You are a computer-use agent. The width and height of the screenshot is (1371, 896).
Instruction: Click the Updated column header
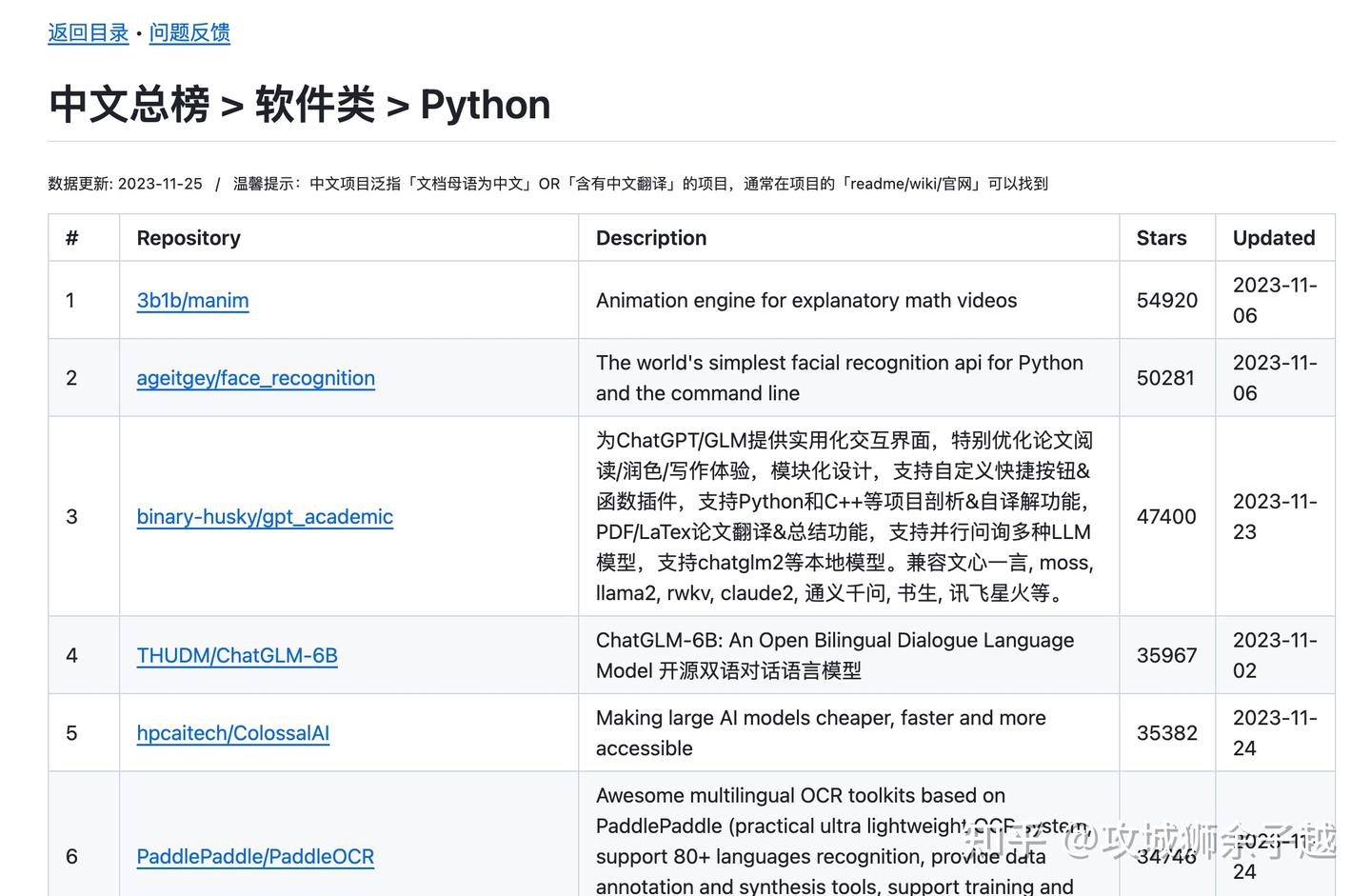point(1274,238)
